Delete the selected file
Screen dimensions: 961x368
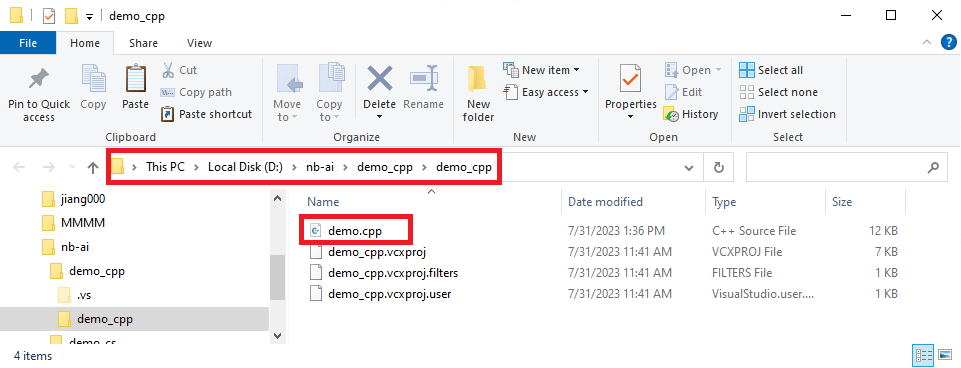click(x=379, y=86)
